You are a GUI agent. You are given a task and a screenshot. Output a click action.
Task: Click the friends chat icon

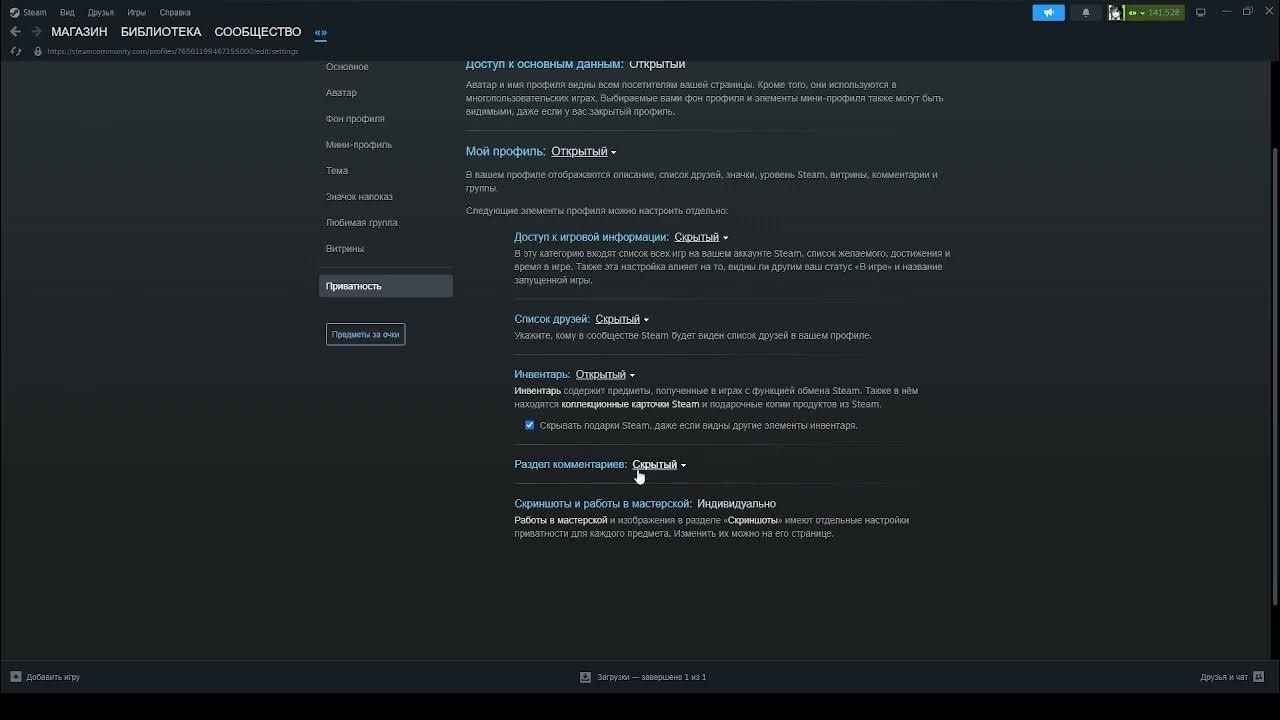[x=1259, y=677]
